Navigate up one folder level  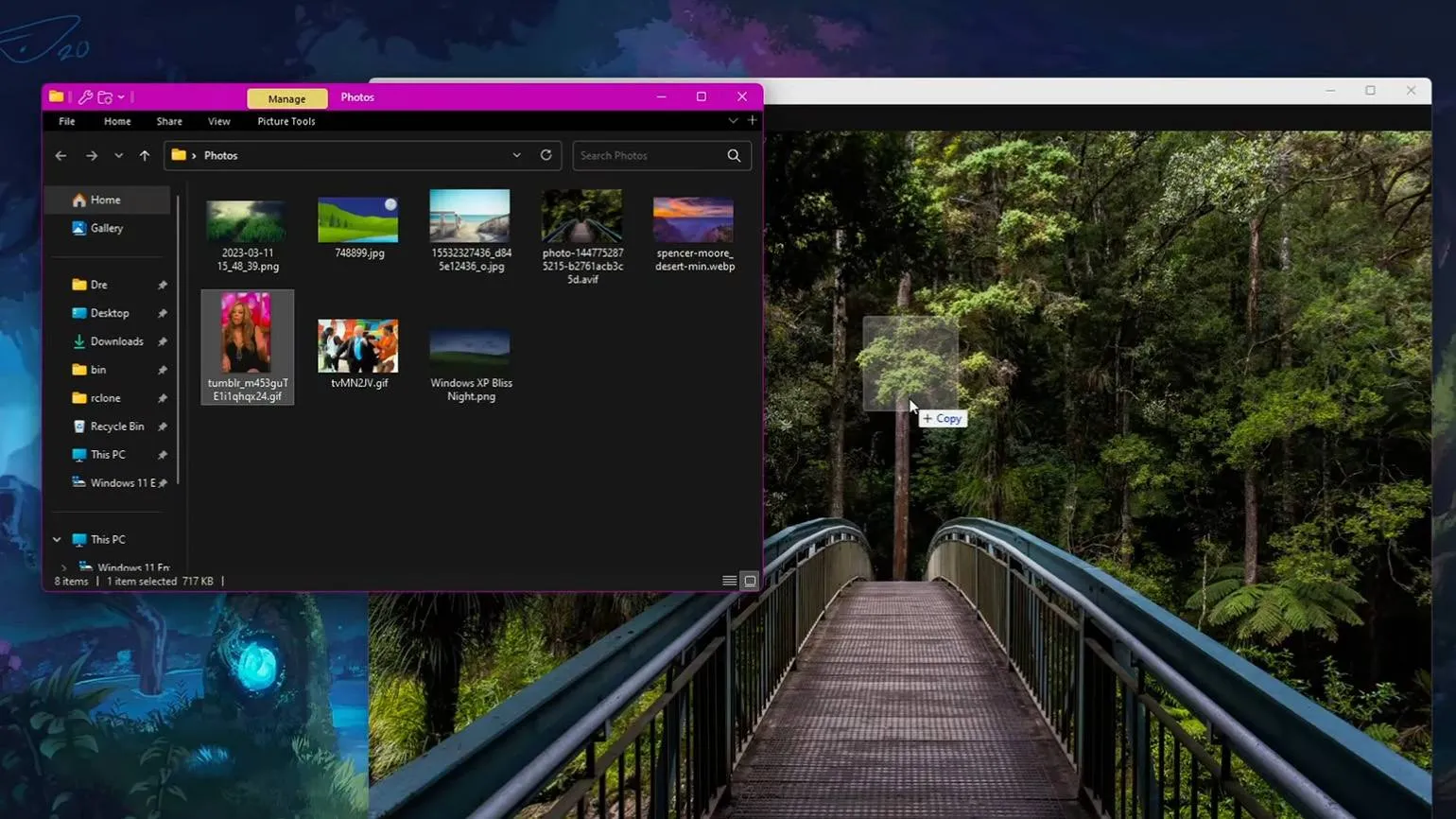pos(145,156)
